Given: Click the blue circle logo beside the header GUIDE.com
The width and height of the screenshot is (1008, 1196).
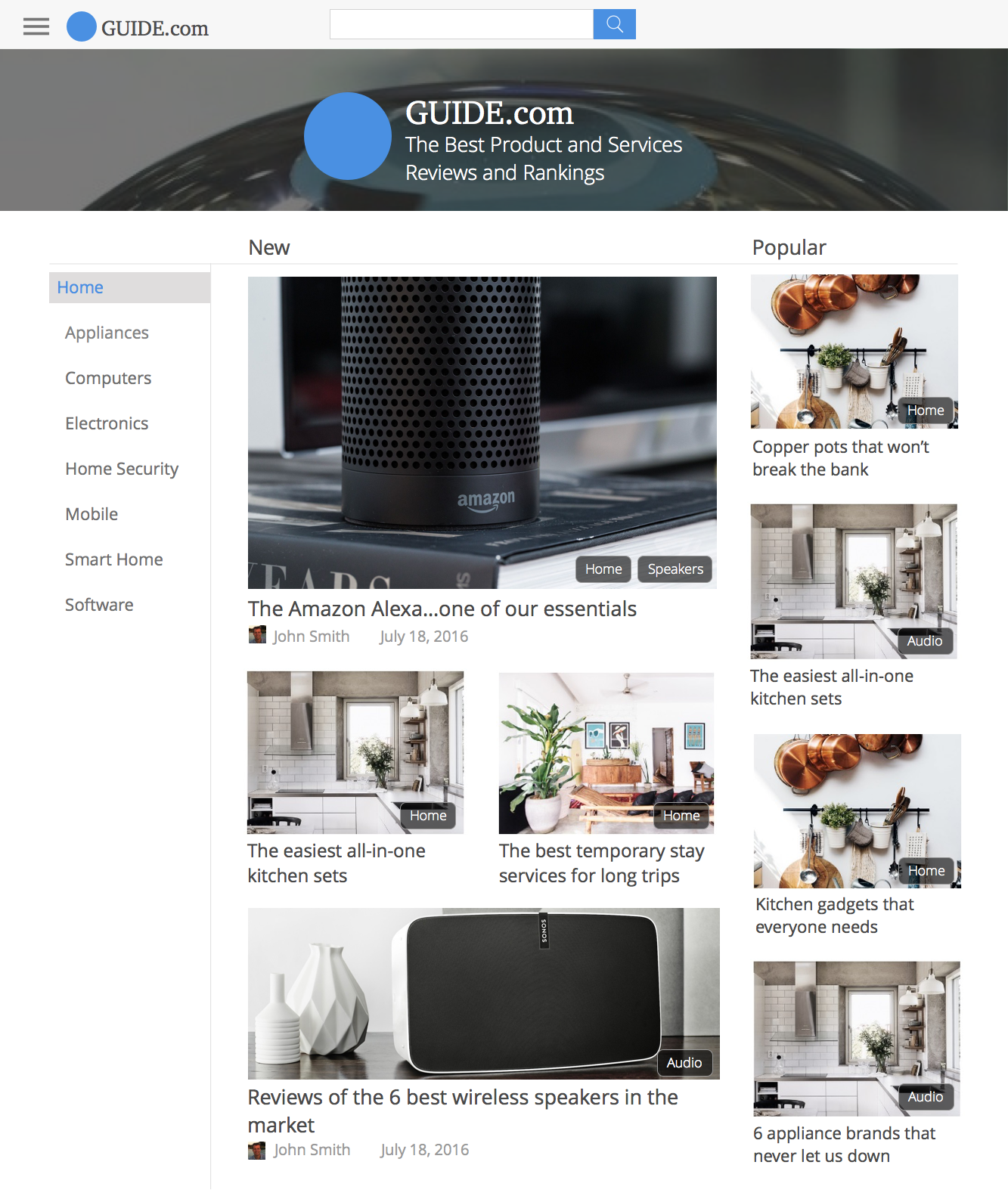Looking at the screenshot, I should pyautogui.click(x=82, y=26).
